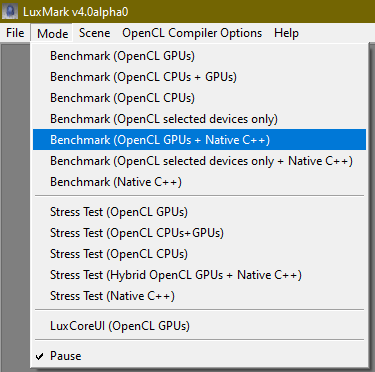Image resolution: width=375 pixels, height=372 pixels.
Task: Open OpenCL Compiler Options menu
Action: pyautogui.click(x=192, y=33)
